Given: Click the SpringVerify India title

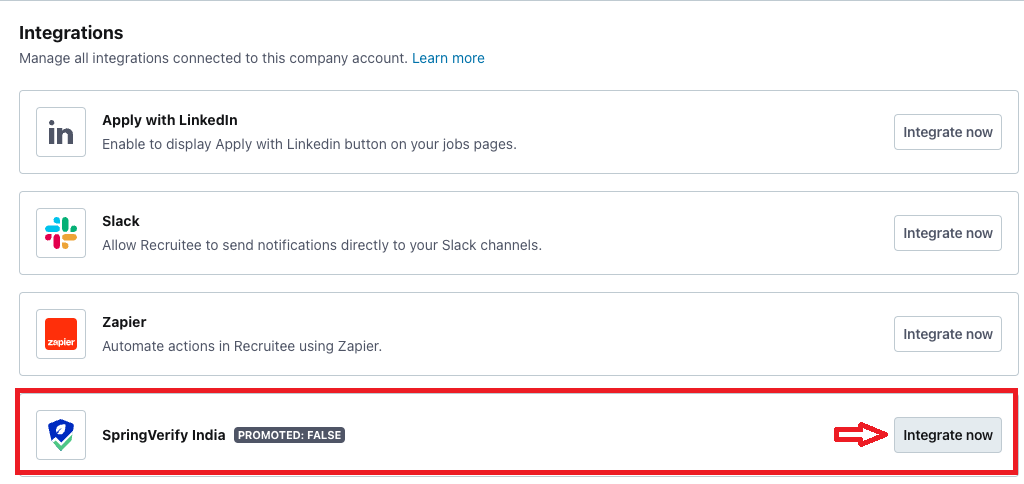Looking at the screenshot, I should point(164,435).
